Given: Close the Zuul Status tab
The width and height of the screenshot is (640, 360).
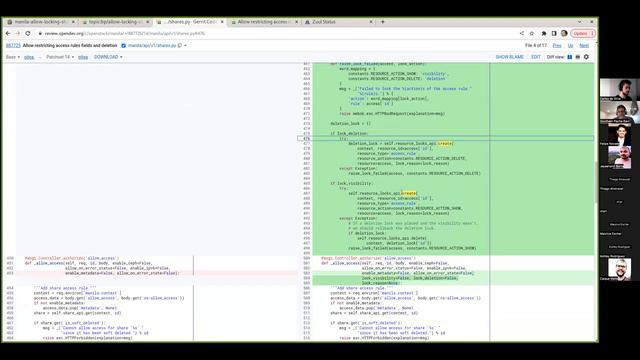Looking at the screenshot, I should tap(371, 22).
